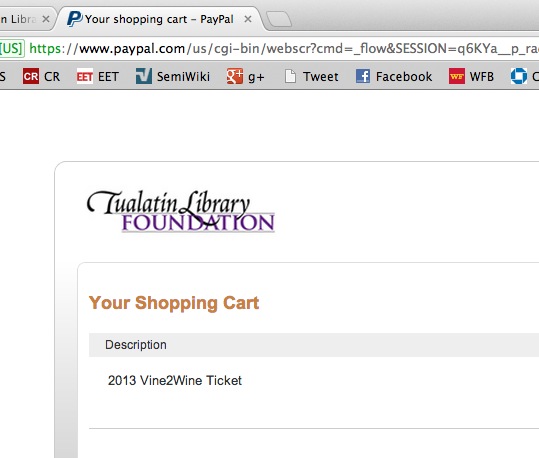Open the WFB Wells Fargo bookmark icon

click(x=457, y=76)
